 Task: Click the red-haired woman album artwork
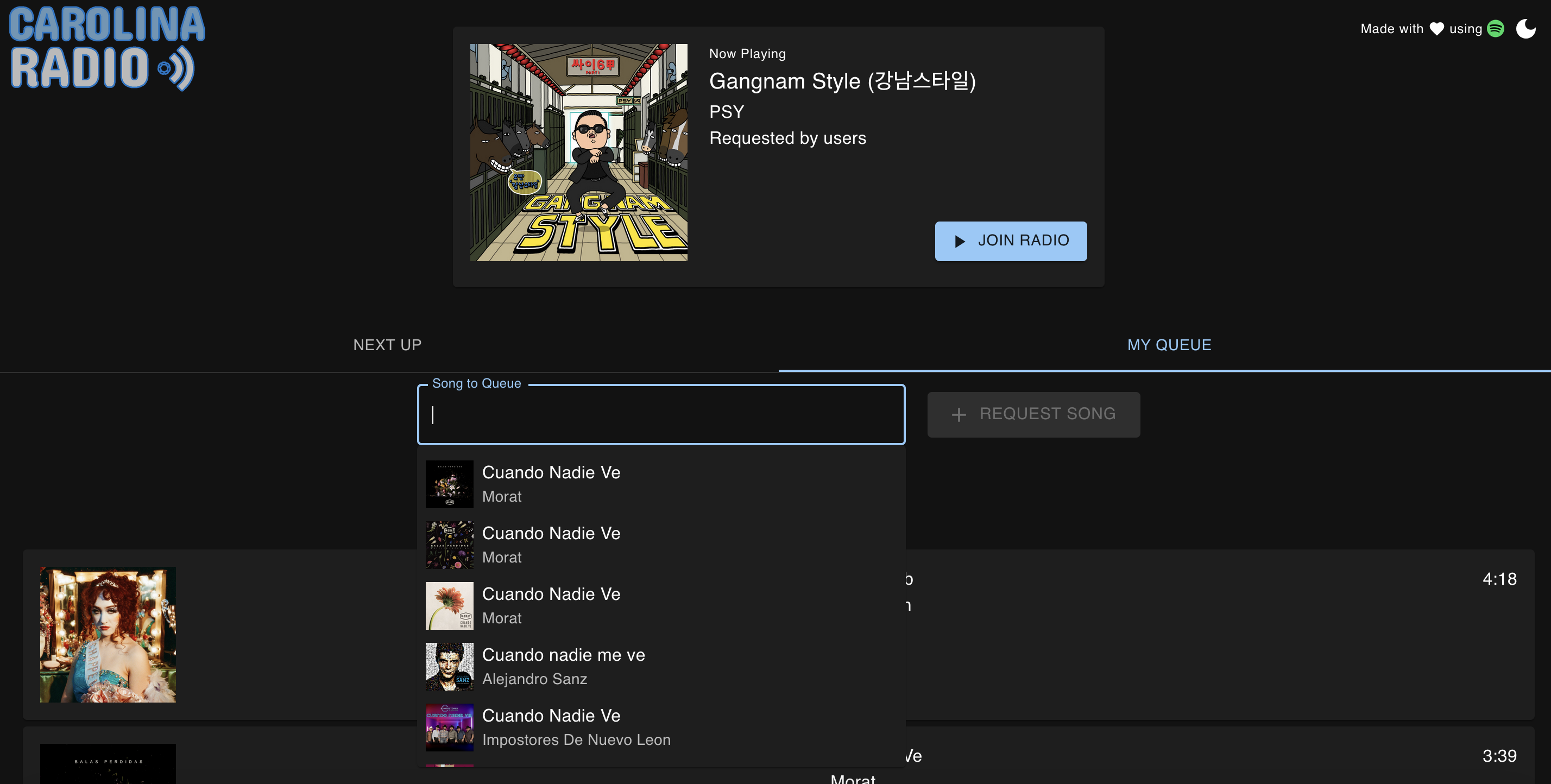click(x=108, y=634)
